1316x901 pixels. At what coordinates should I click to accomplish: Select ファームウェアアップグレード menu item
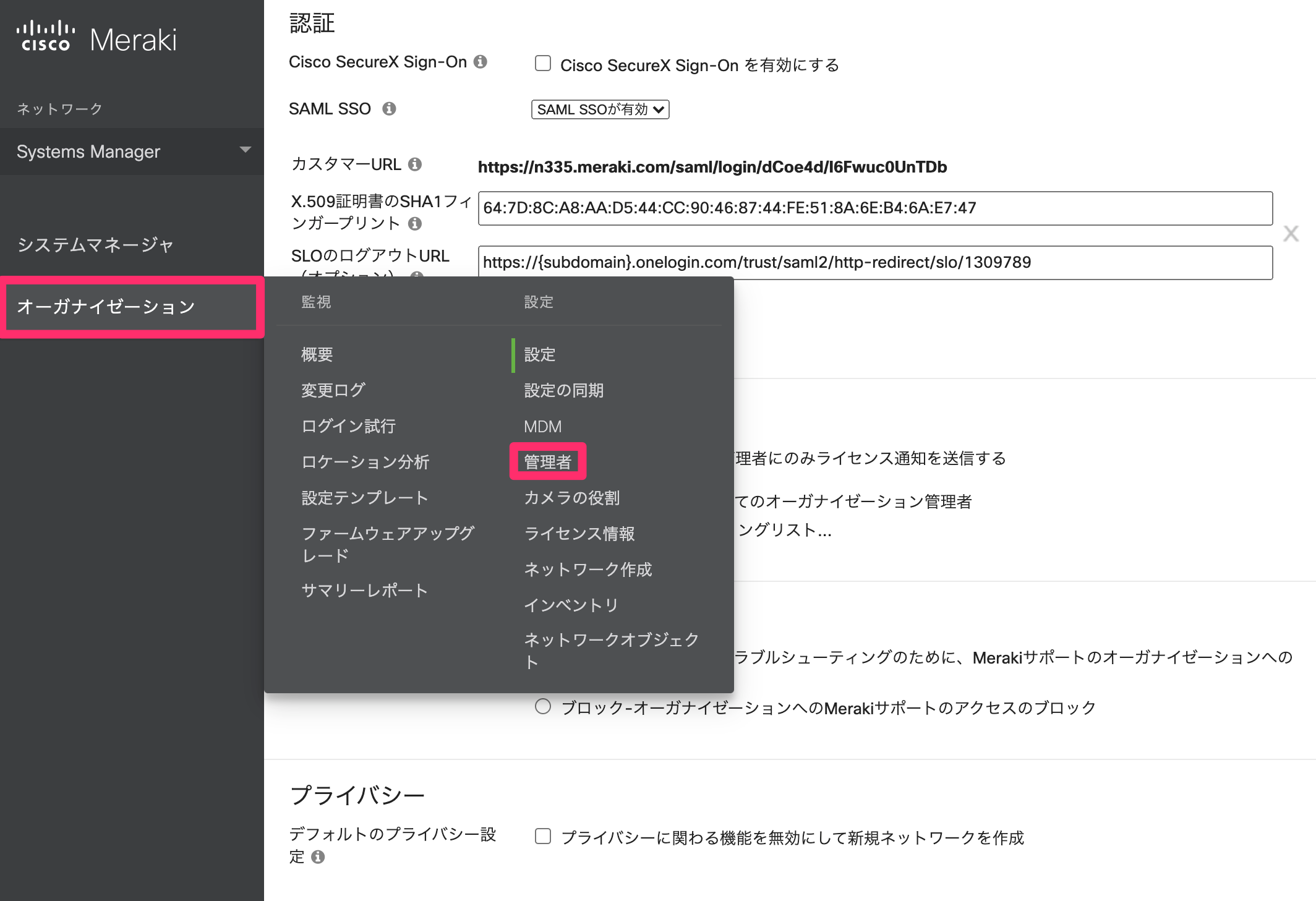tap(388, 544)
